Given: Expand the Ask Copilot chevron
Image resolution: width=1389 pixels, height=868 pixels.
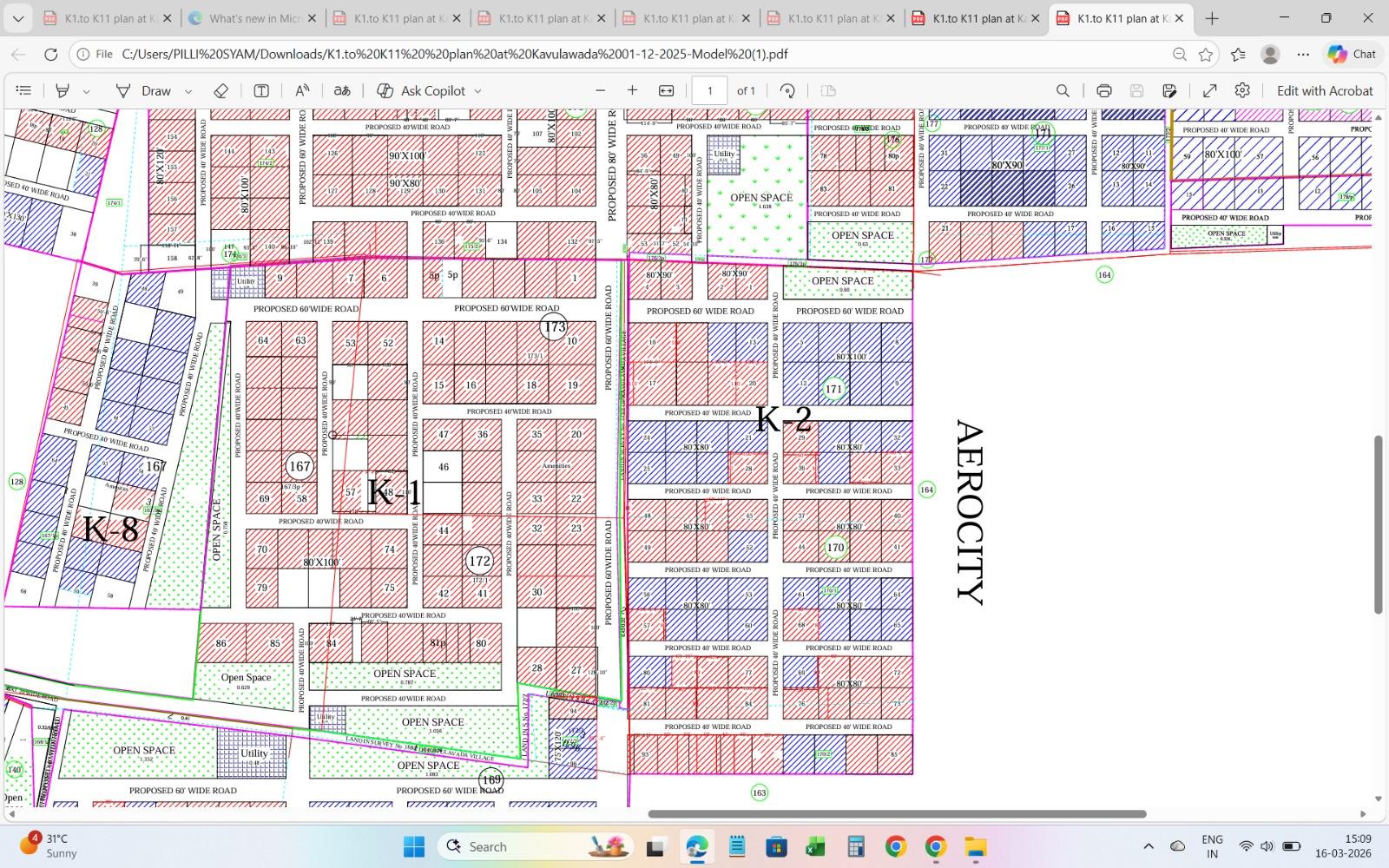Looking at the screenshot, I should pyautogui.click(x=477, y=91).
